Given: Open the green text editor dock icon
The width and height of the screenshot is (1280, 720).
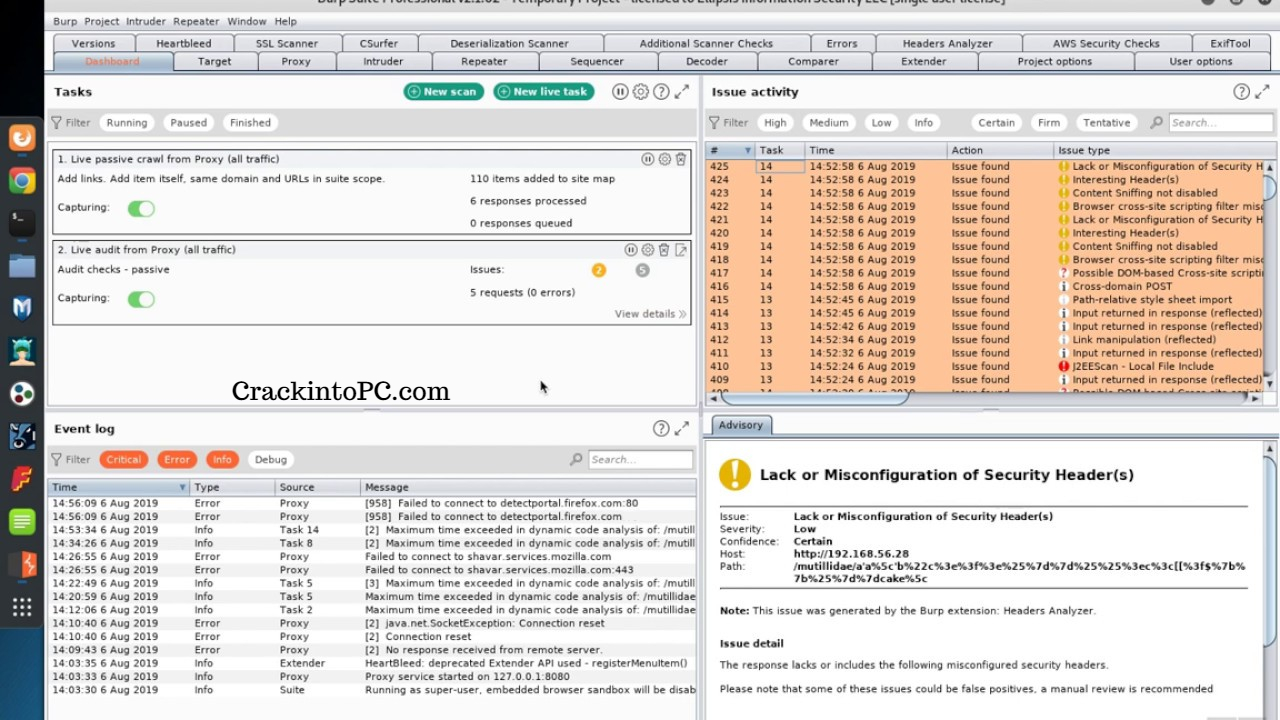Looking at the screenshot, I should (x=22, y=521).
